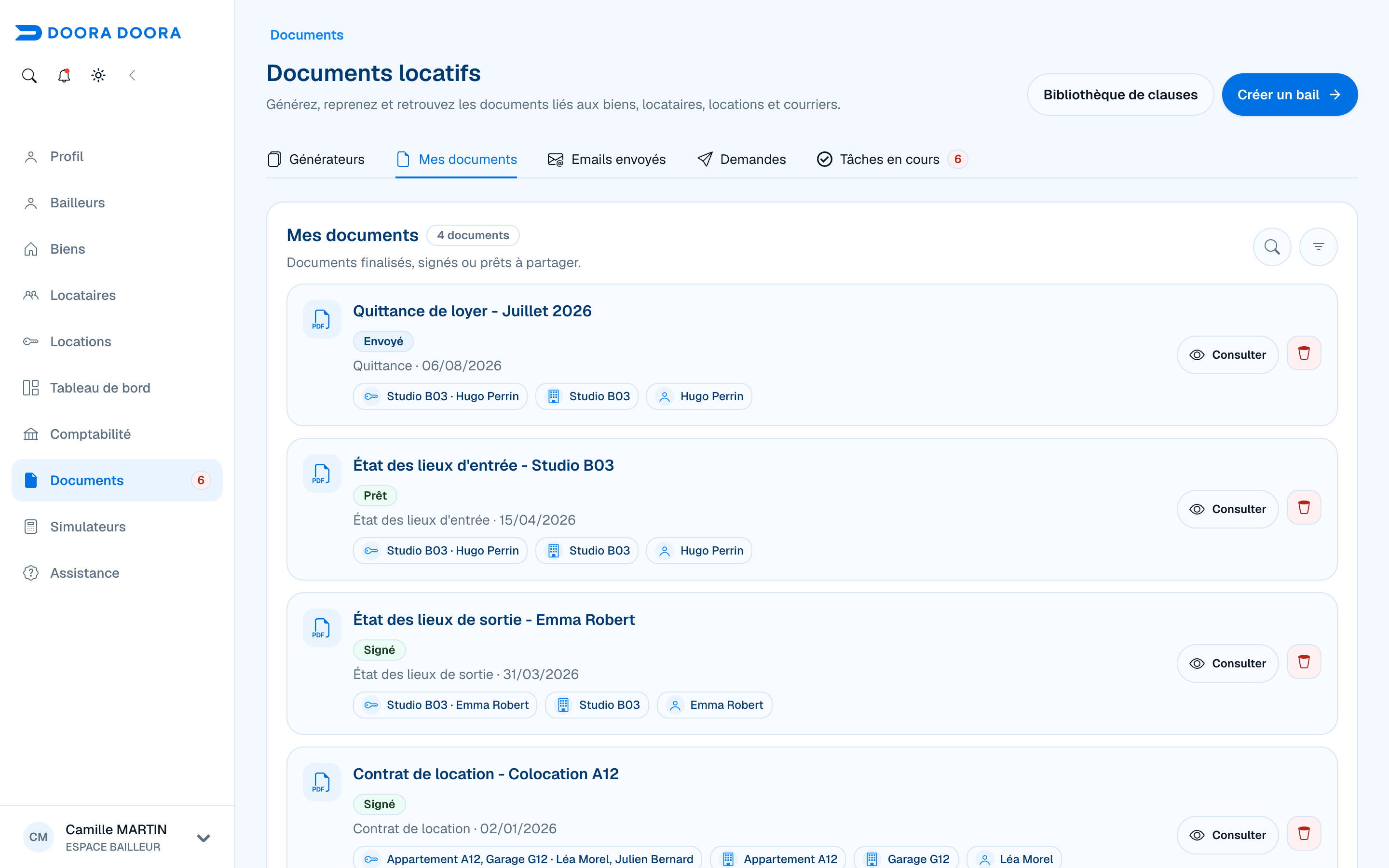1389x868 pixels.
Task: Click the Bibliothèque de clauses button
Action: click(x=1120, y=95)
